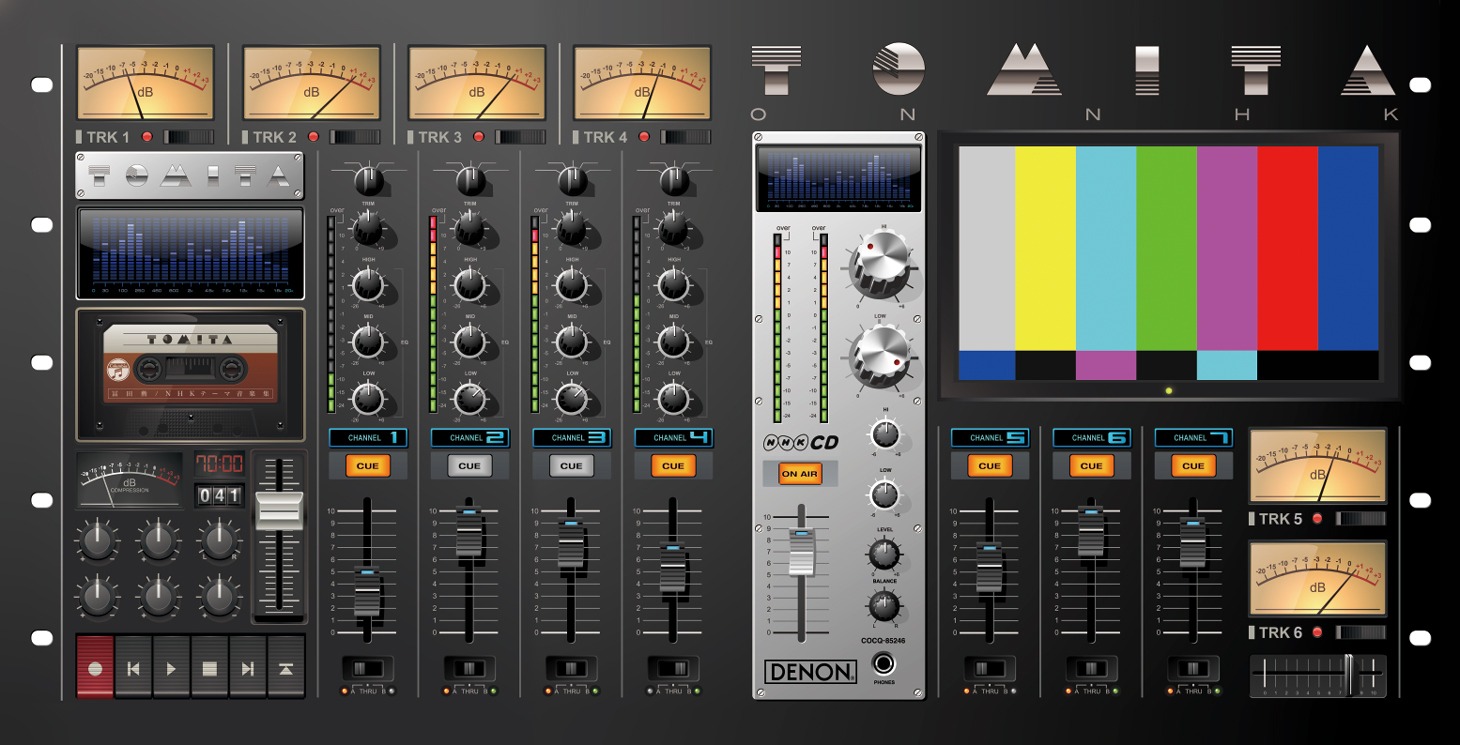Click the small slider next to TRK 4
The width and height of the screenshot is (1460, 745).
tap(685, 137)
